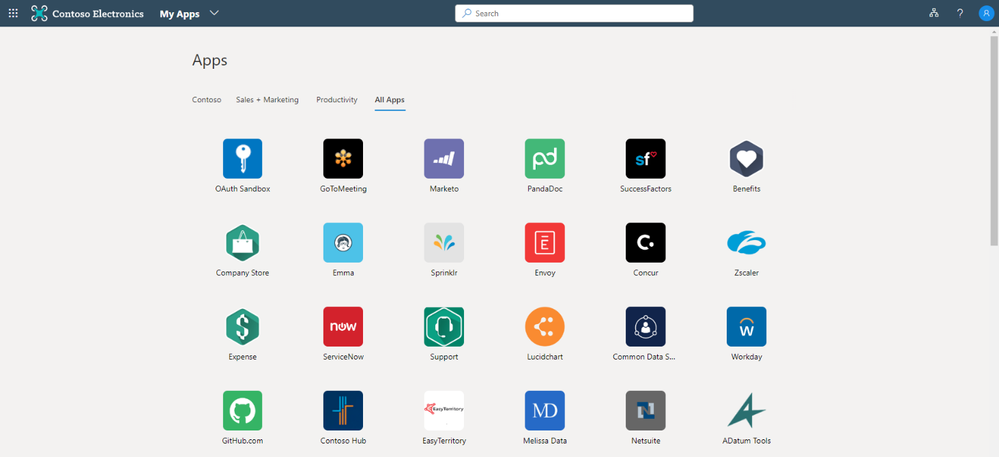This screenshot has height=457, width=999.
Task: Click the Lucidchart label text
Action: coord(545,358)
